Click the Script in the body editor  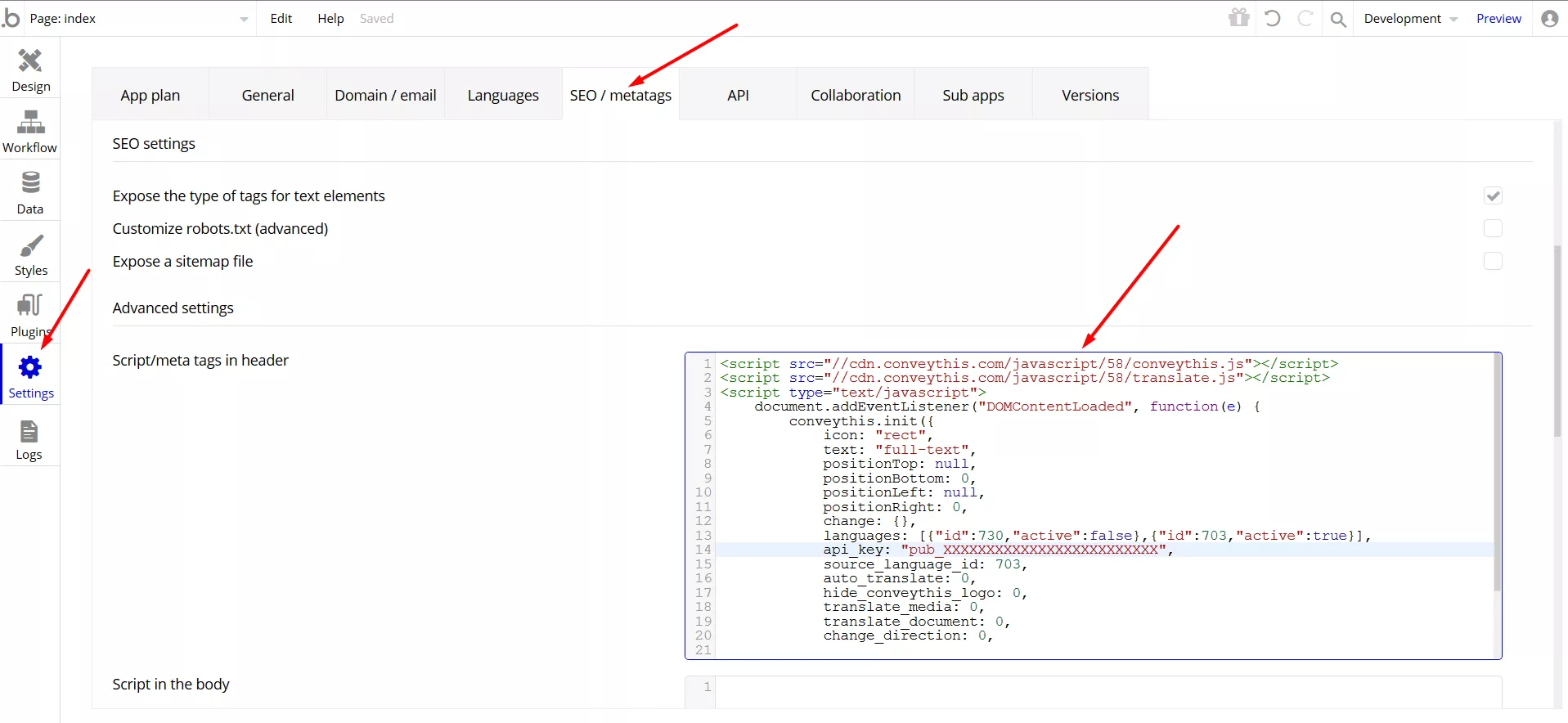1093,691
